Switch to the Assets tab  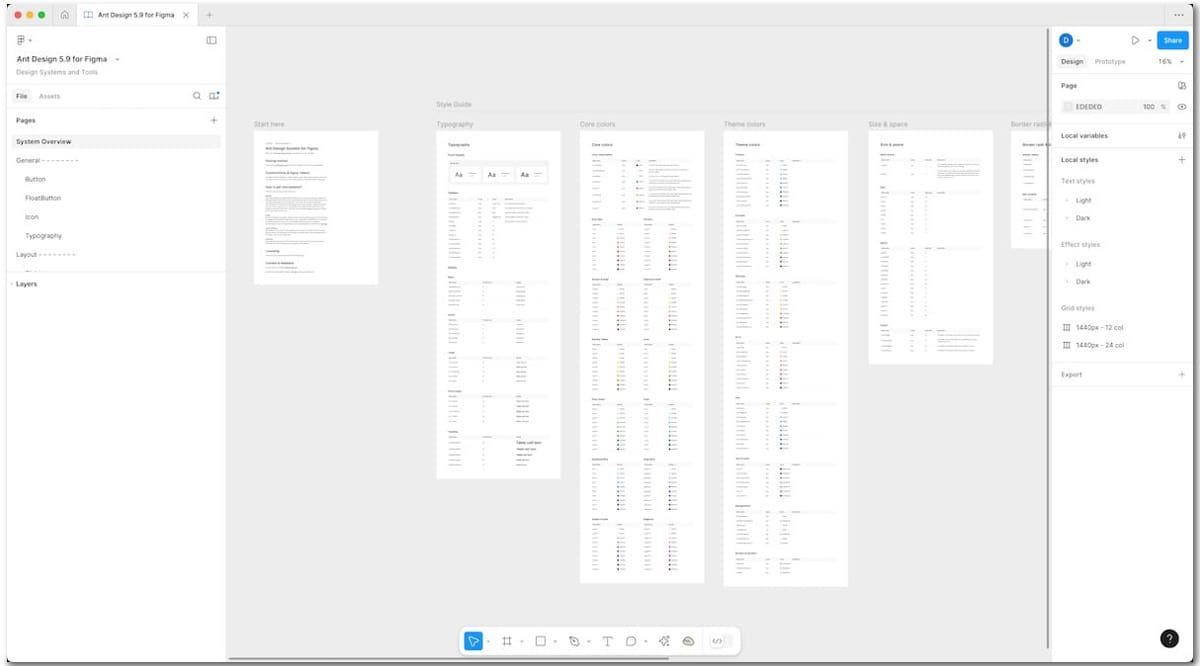click(x=49, y=96)
